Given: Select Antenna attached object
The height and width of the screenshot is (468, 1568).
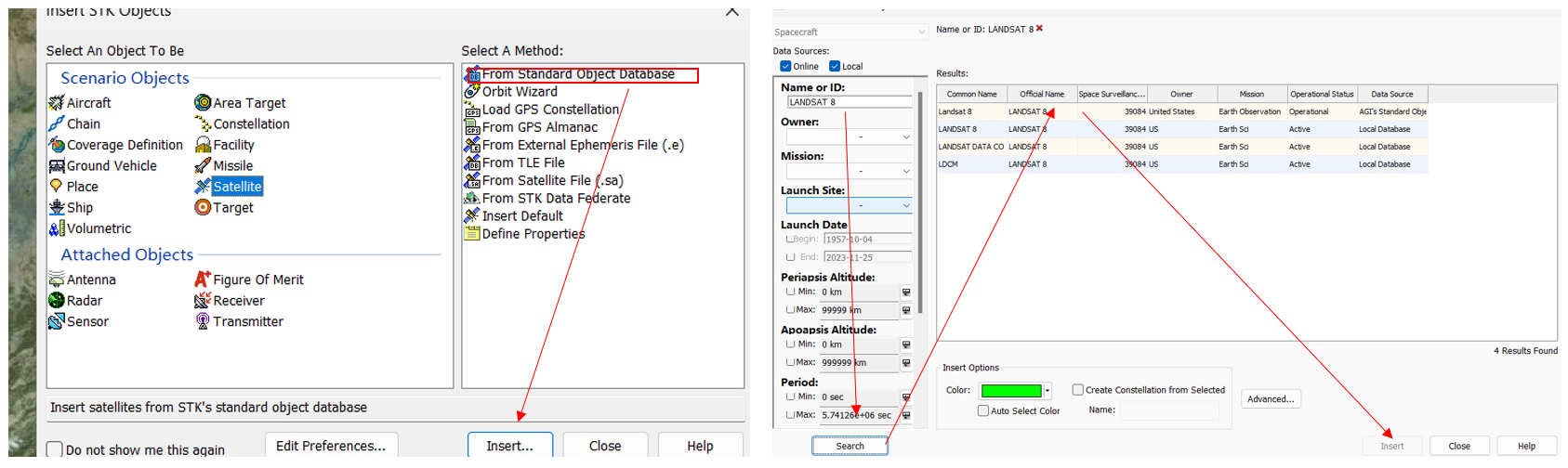Looking at the screenshot, I should (83, 279).
